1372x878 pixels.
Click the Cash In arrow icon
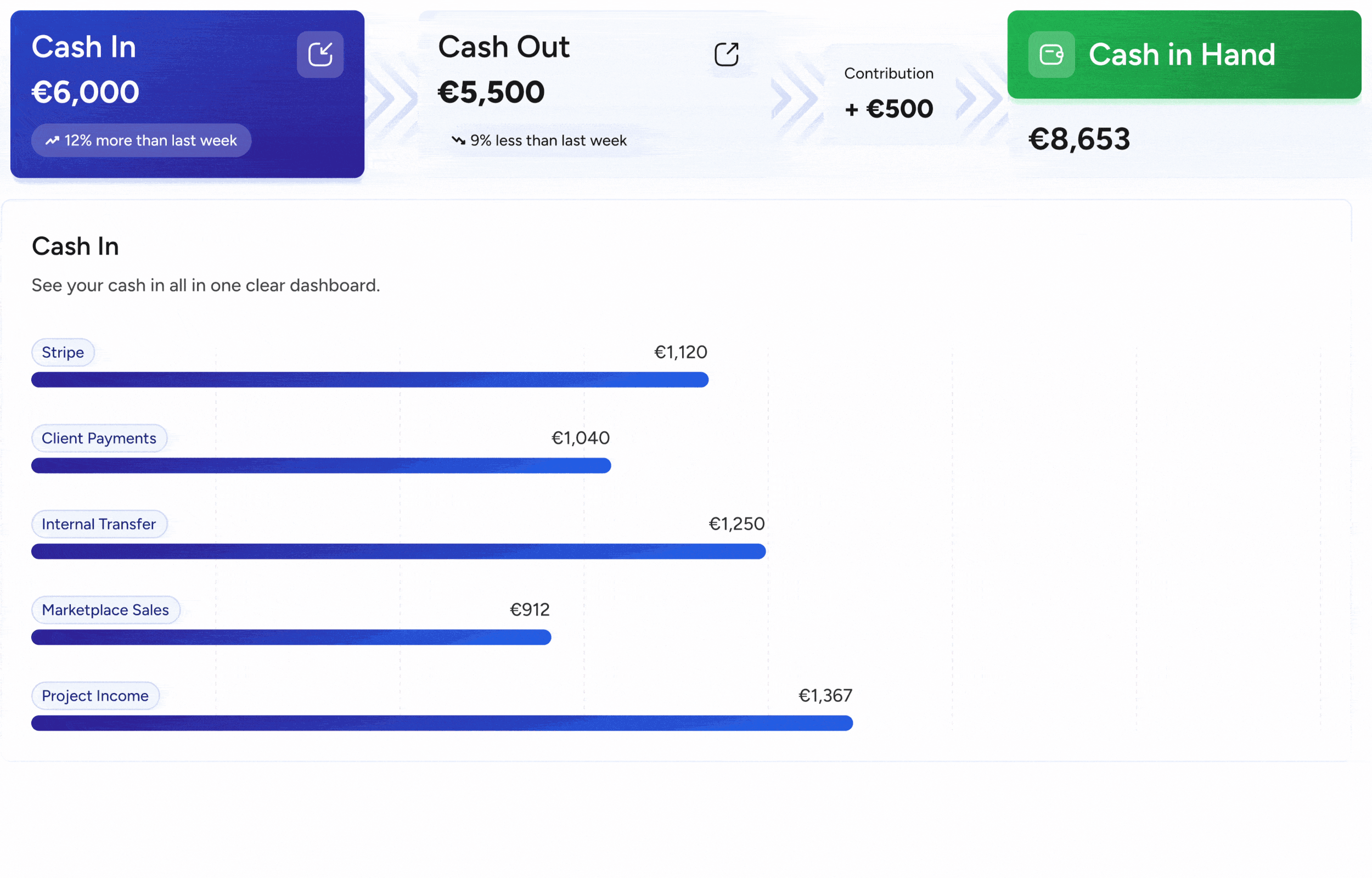click(320, 55)
